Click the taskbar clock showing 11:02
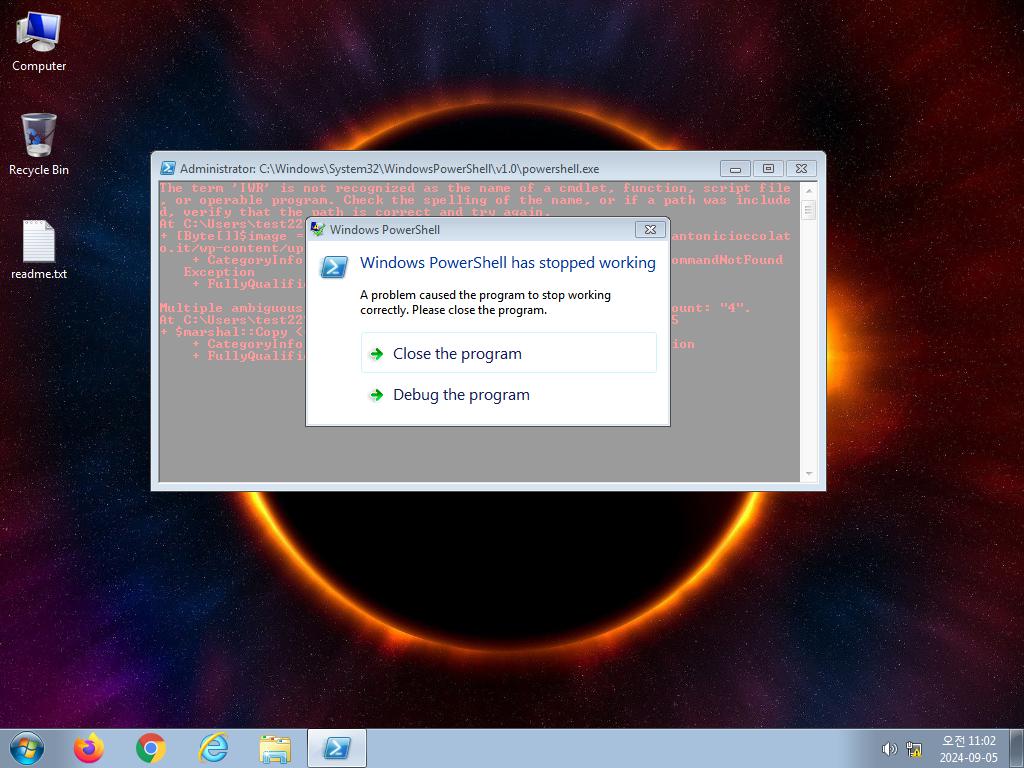 [968, 749]
